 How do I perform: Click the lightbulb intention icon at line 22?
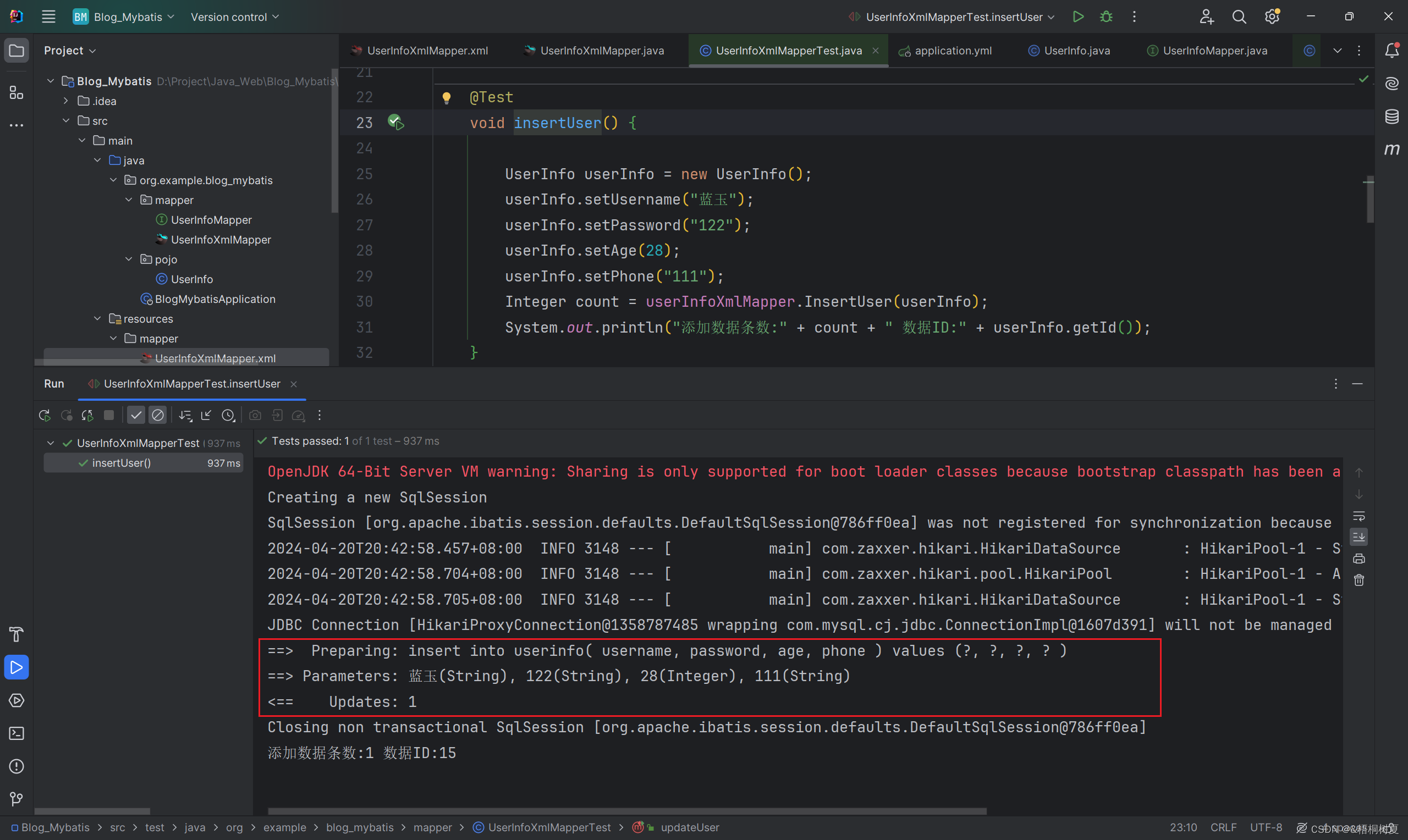pos(446,98)
